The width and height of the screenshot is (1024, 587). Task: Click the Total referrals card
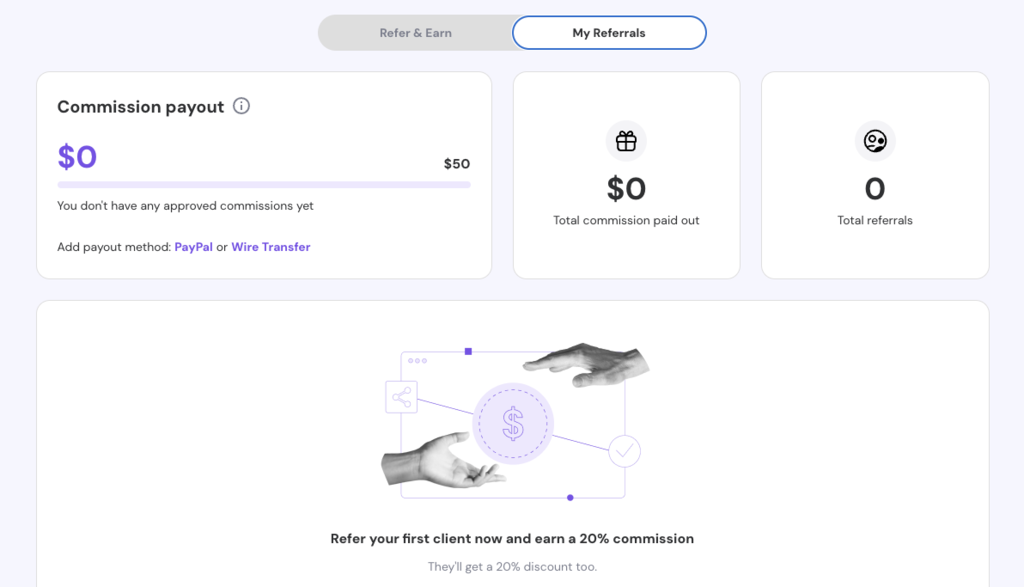click(x=875, y=175)
